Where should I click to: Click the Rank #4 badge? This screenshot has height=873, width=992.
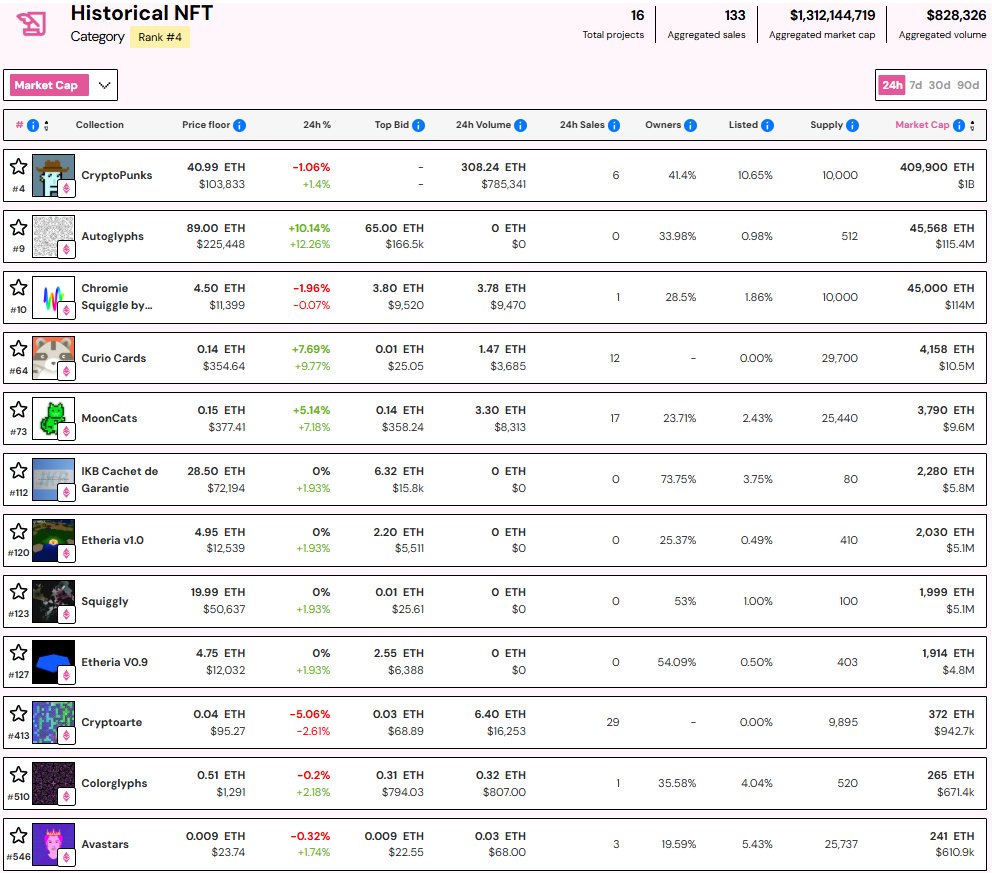[160, 37]
